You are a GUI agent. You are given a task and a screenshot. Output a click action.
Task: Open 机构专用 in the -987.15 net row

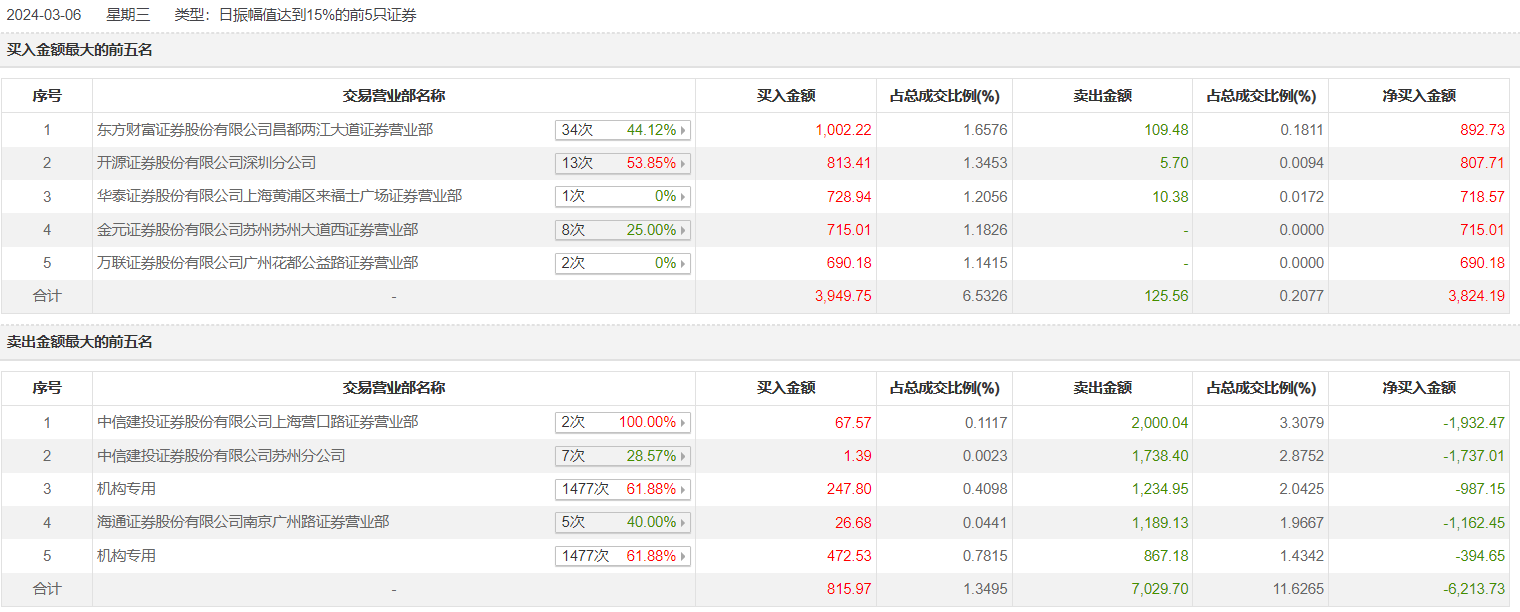[126, 489]
